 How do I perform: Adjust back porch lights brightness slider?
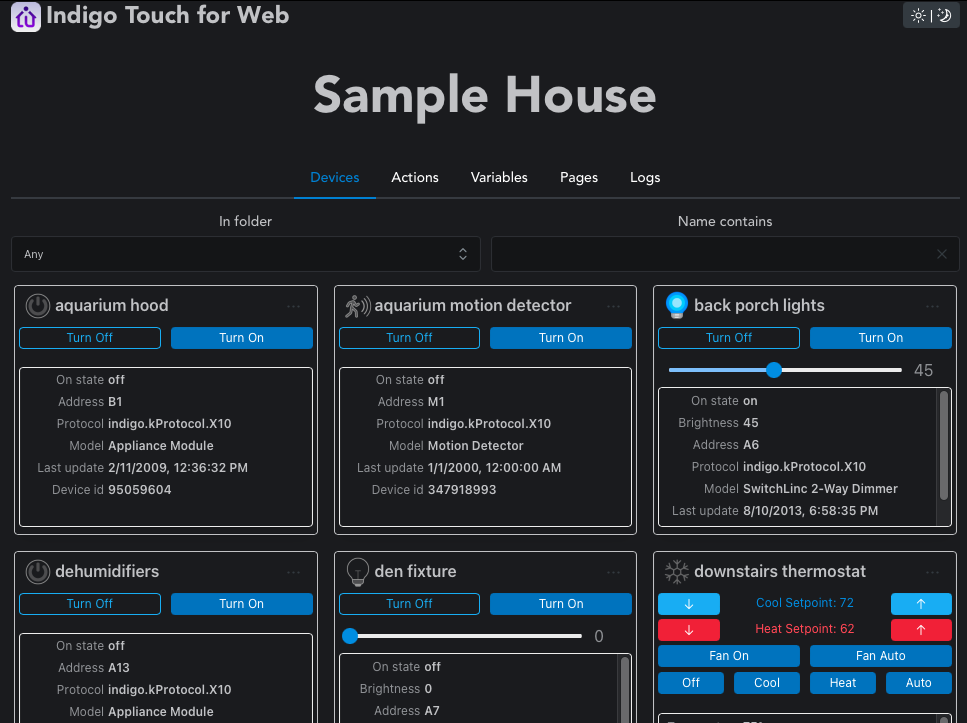(x=785, y=370)
